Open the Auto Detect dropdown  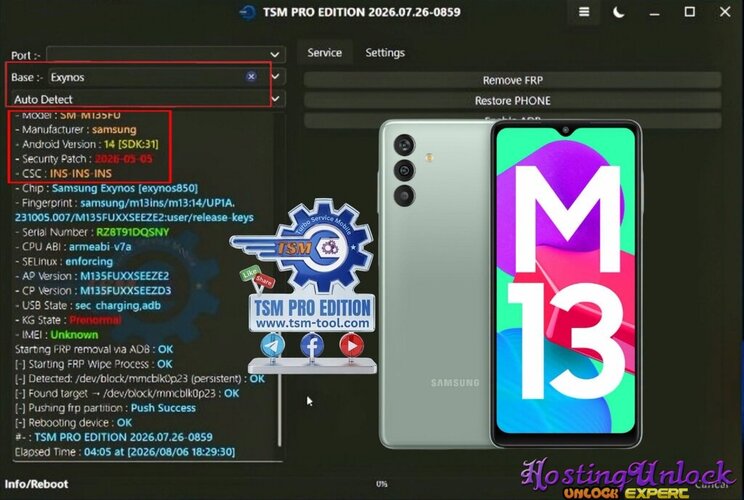(x=147, y=99)
